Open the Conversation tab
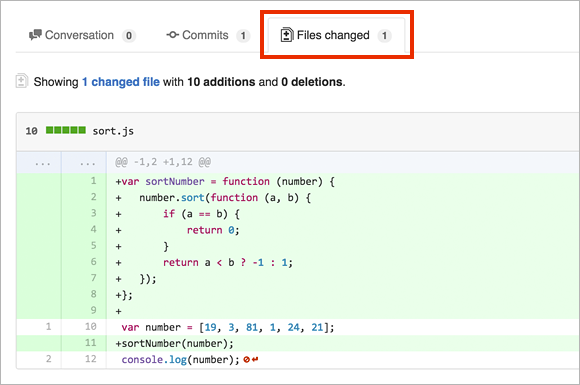 tap(82, 36)
